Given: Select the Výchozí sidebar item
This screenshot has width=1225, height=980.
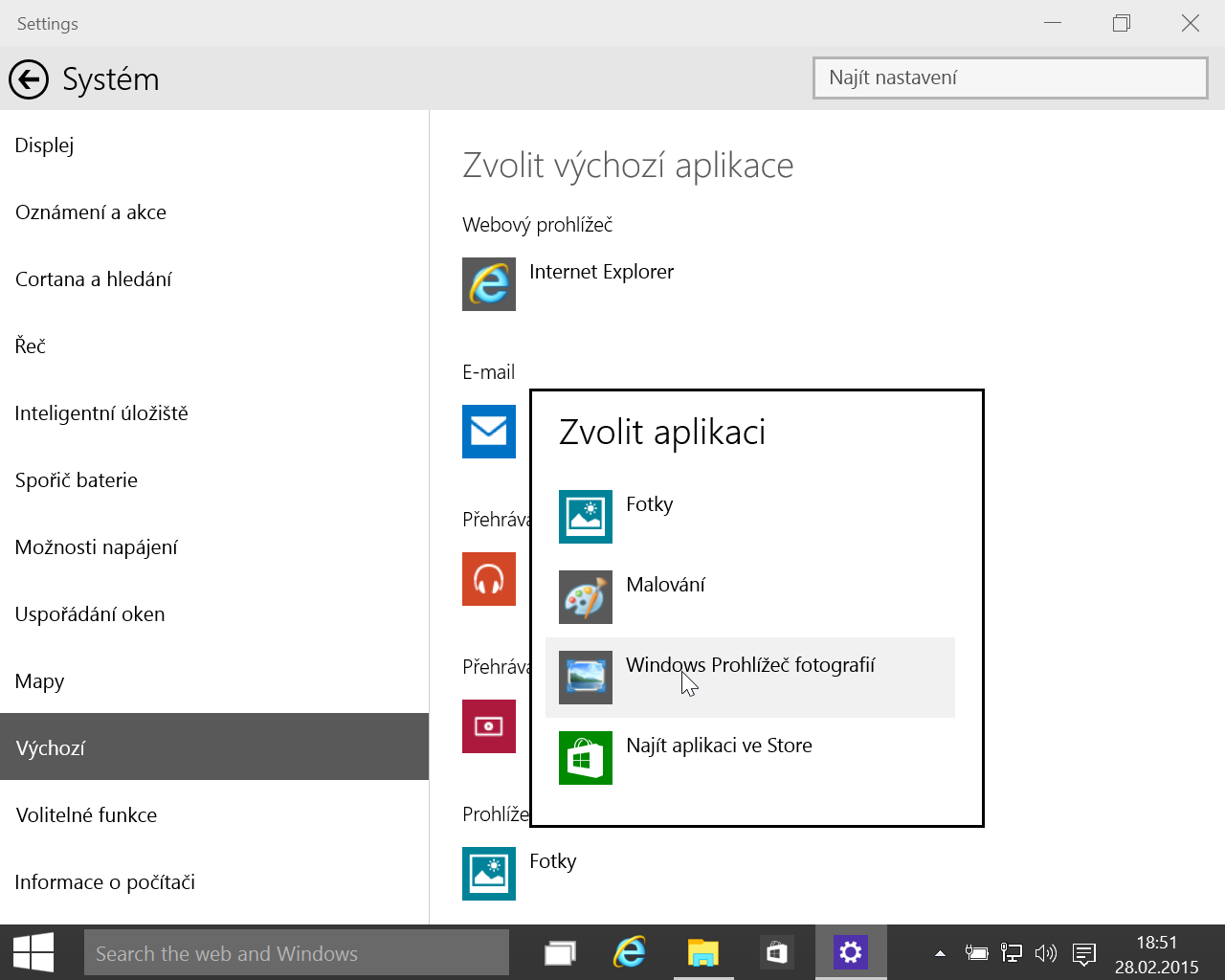Looking at the screenshot, I should click(214, 746).
